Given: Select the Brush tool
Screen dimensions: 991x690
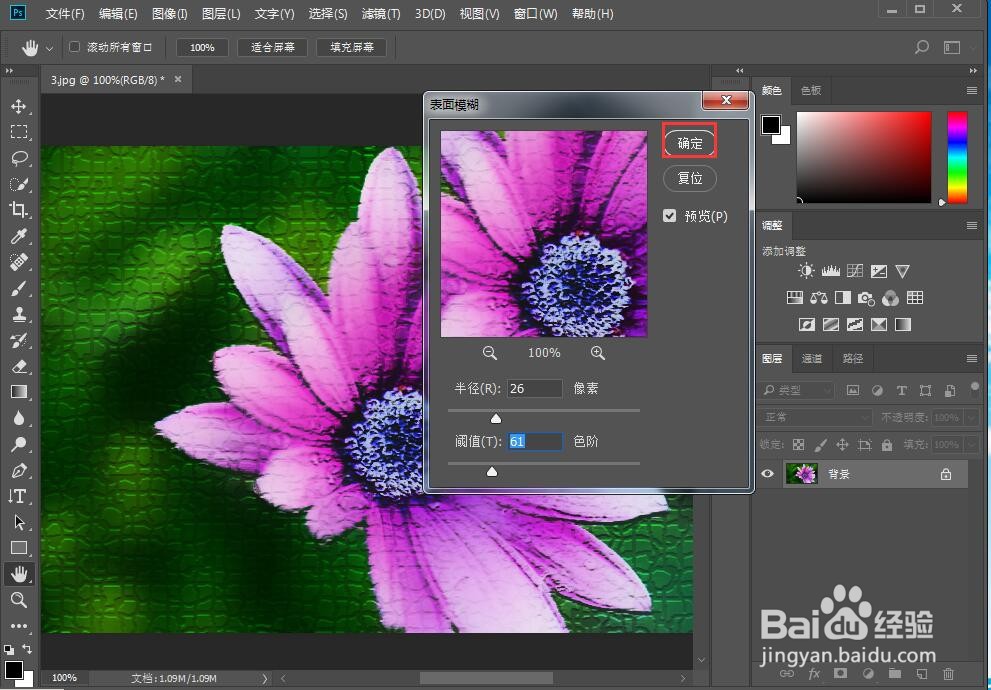Looking at the screenshot, I should point(19,288).
